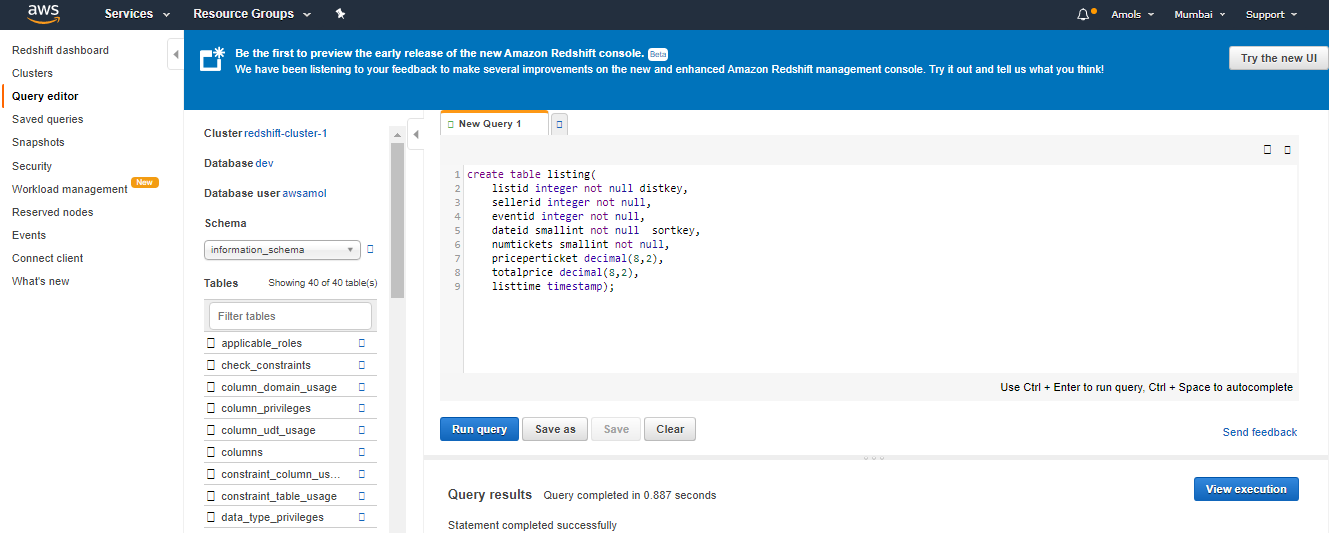Click the Filter tables input field
This screenshot has width=1329, height=533.
(x=290, y=316)
